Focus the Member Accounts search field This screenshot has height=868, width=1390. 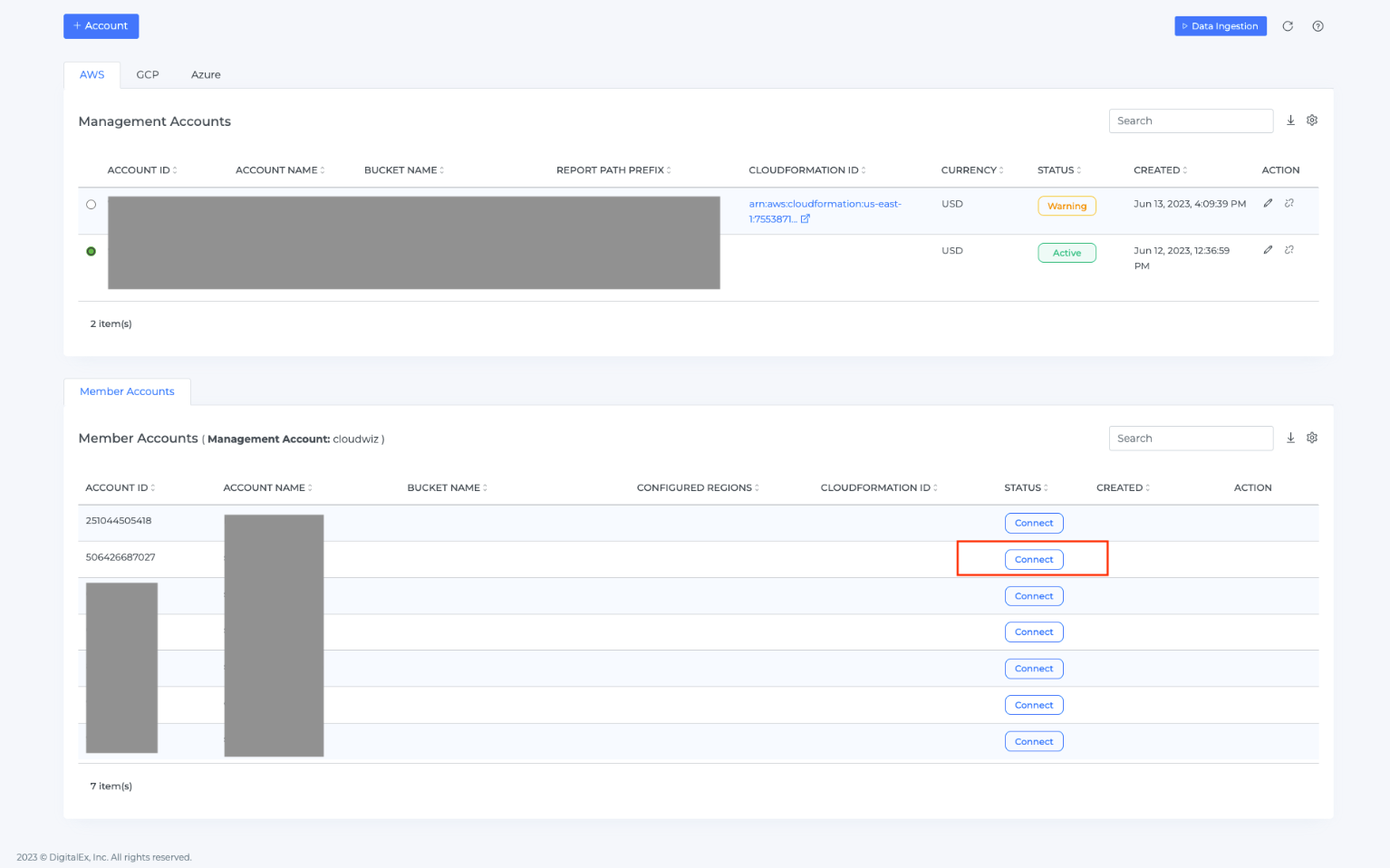pyautogui.click(x=1190, y=439)
